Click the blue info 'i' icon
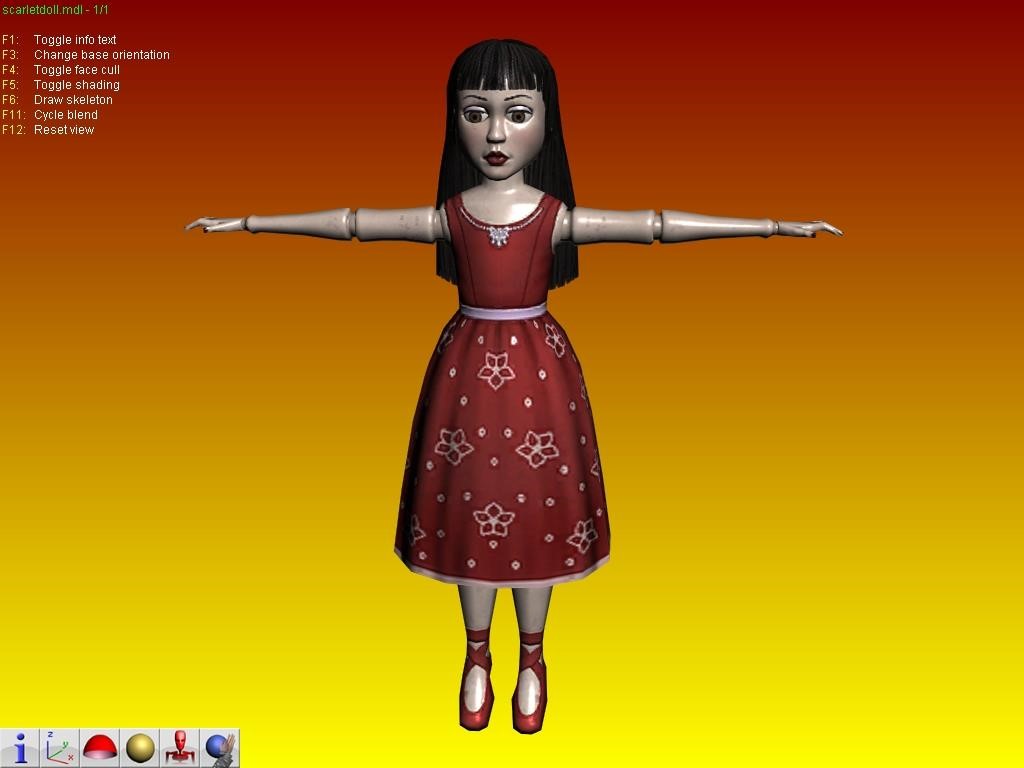The width and height of the screenshot is (1024, 768). (x=20, y=748)
